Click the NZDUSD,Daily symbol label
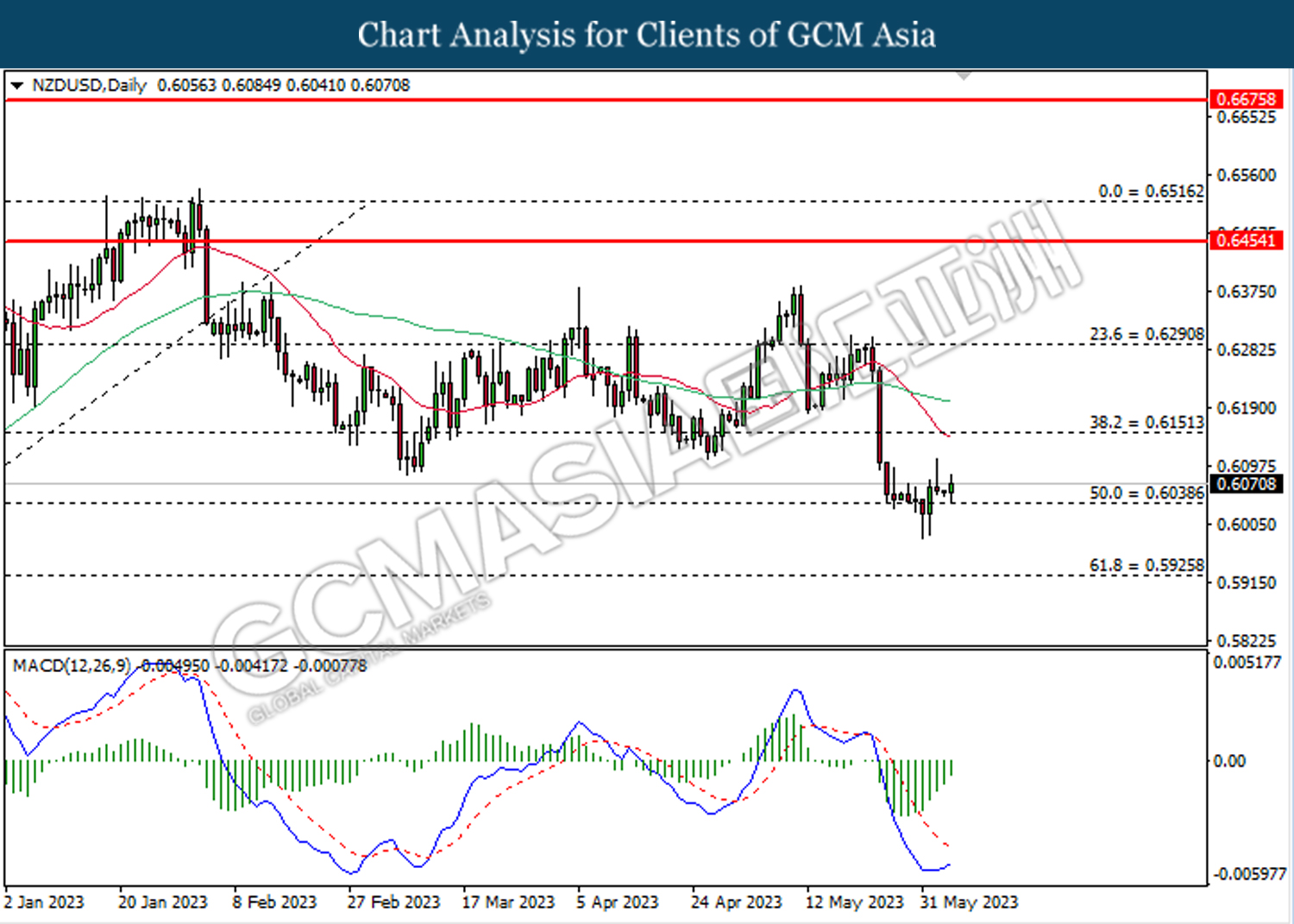This screenshot has width=1294, height=924. [x=89, y=85]
